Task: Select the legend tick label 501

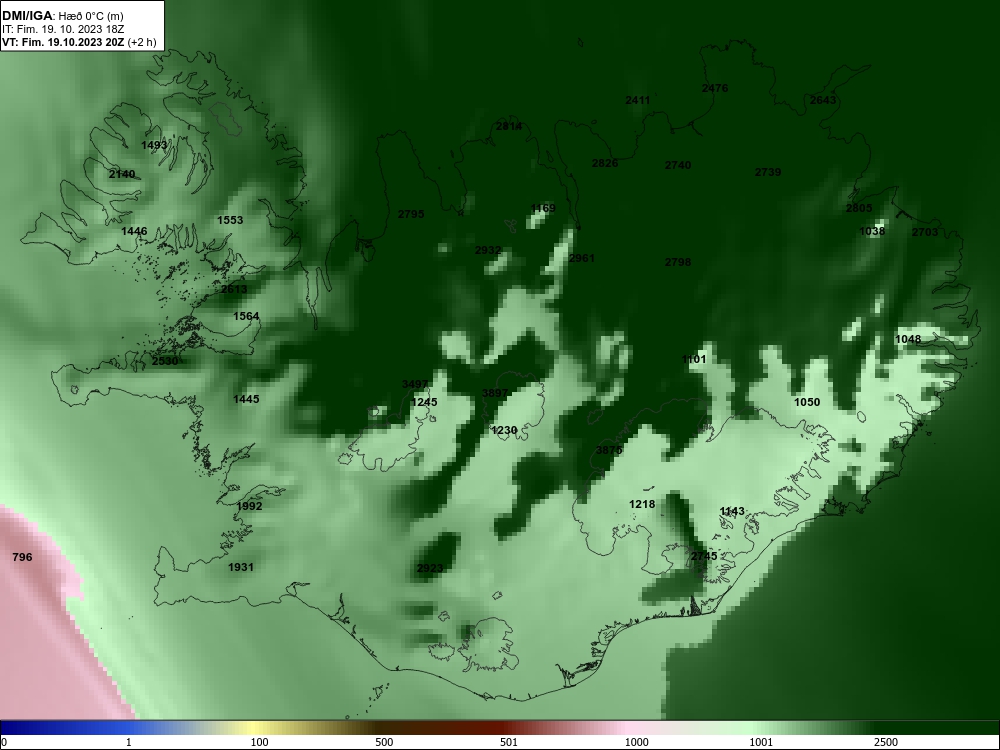Action: click(509, 742)
